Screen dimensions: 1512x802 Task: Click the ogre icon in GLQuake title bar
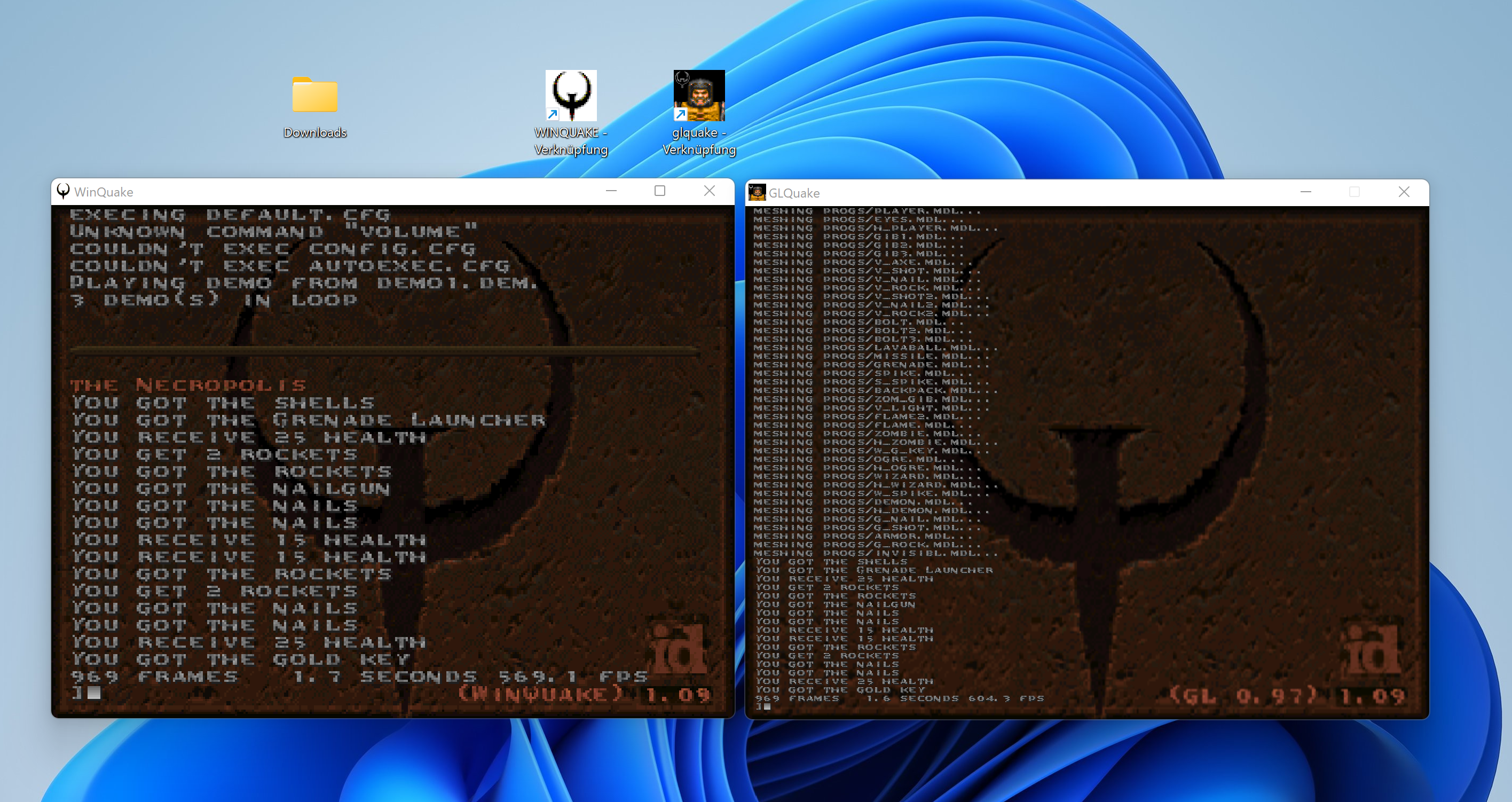(x=757, y=193)
